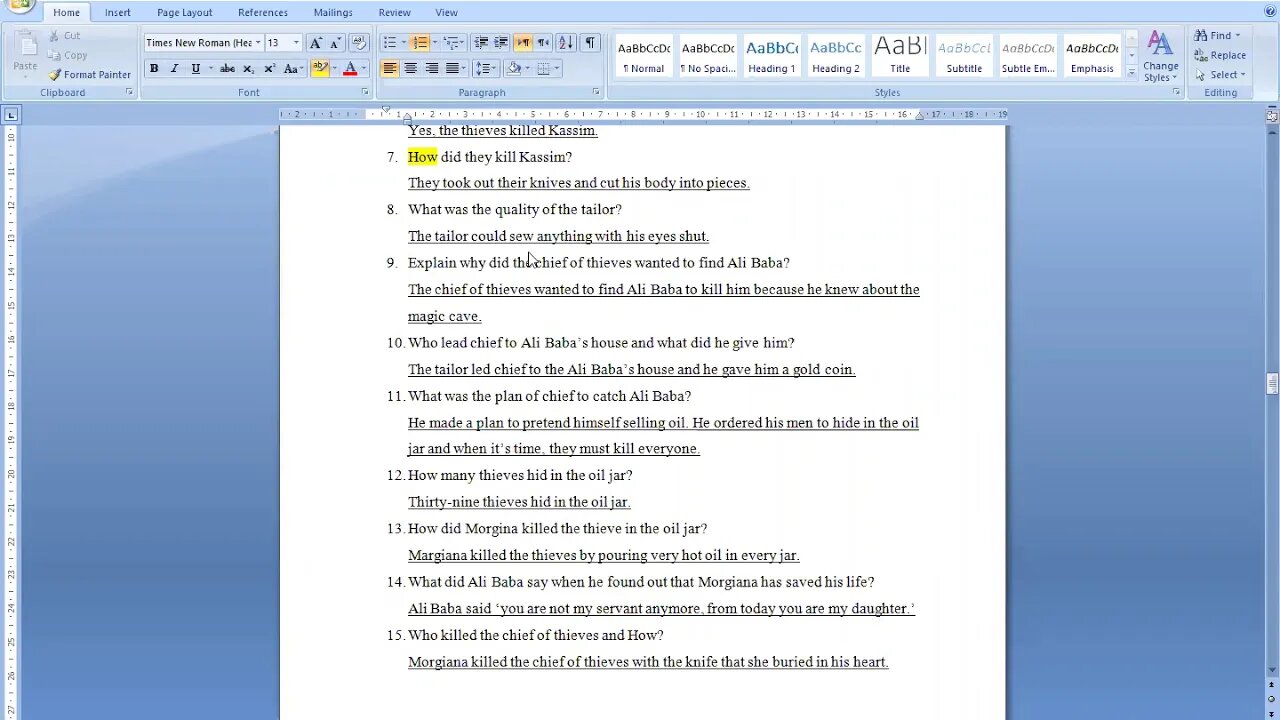The image size is (1280, 720).
Task: Switch to the Insert tab
Action: pos(118,13)
